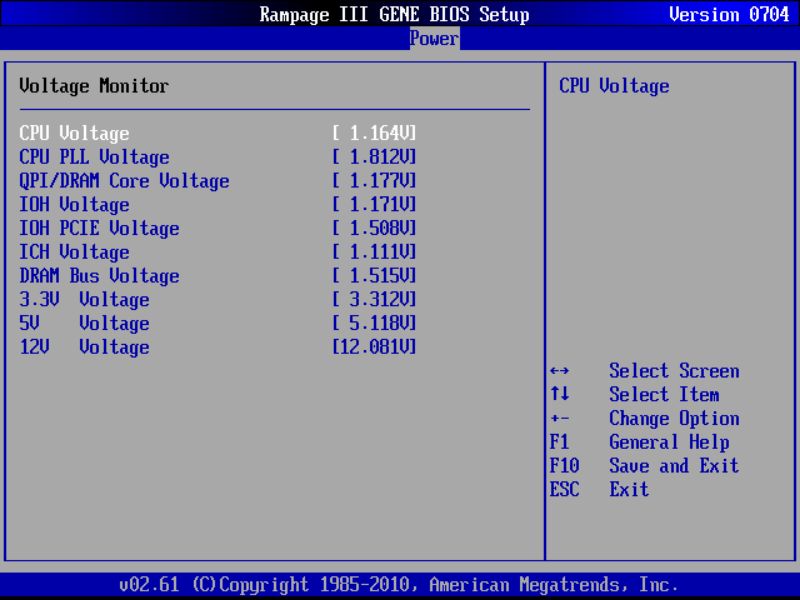Image resolution: width=800 pixels, height=600 pixels.
Task: Click the Rampage III GENE BIOS Setup title
Action: (x=394, y=14)
